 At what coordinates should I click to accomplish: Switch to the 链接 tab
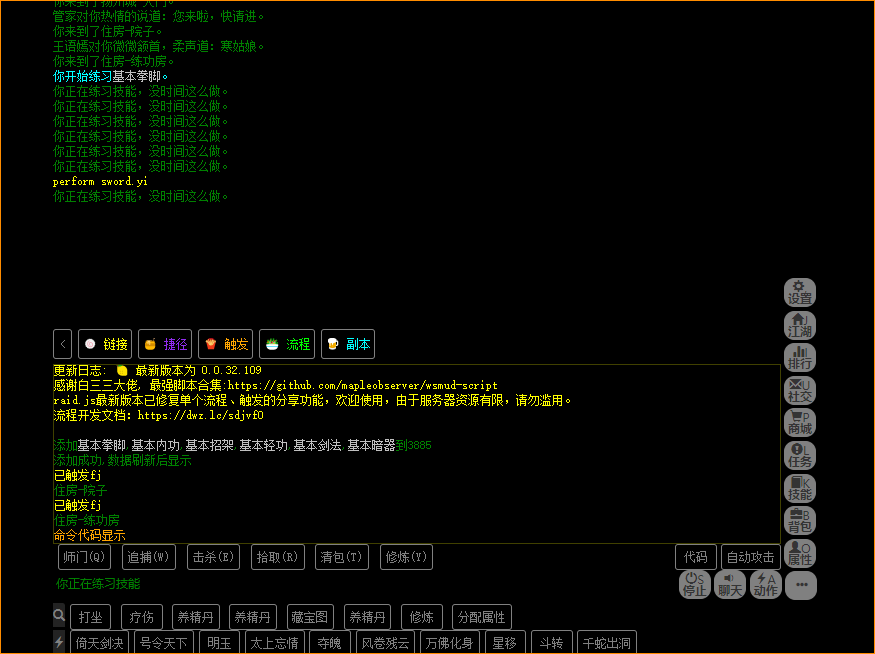coord(105,344)
